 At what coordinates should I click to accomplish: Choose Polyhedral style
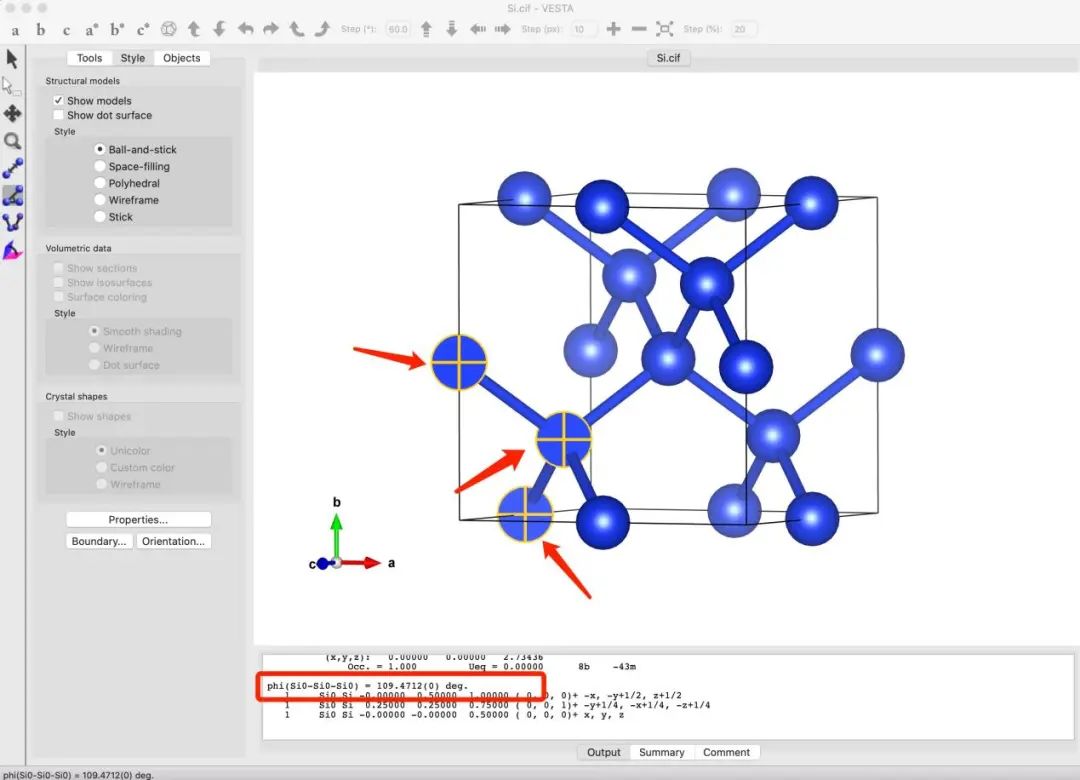(100, 183)
